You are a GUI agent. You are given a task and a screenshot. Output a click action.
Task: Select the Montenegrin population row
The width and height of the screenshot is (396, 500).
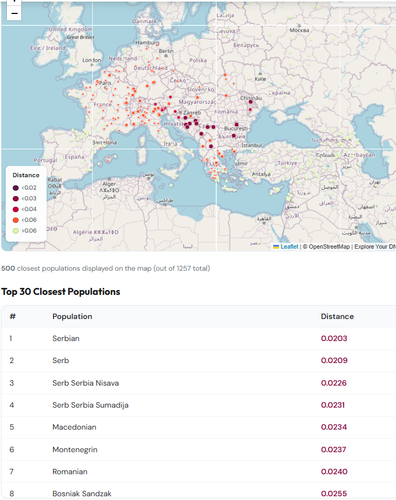click(199, 449)
